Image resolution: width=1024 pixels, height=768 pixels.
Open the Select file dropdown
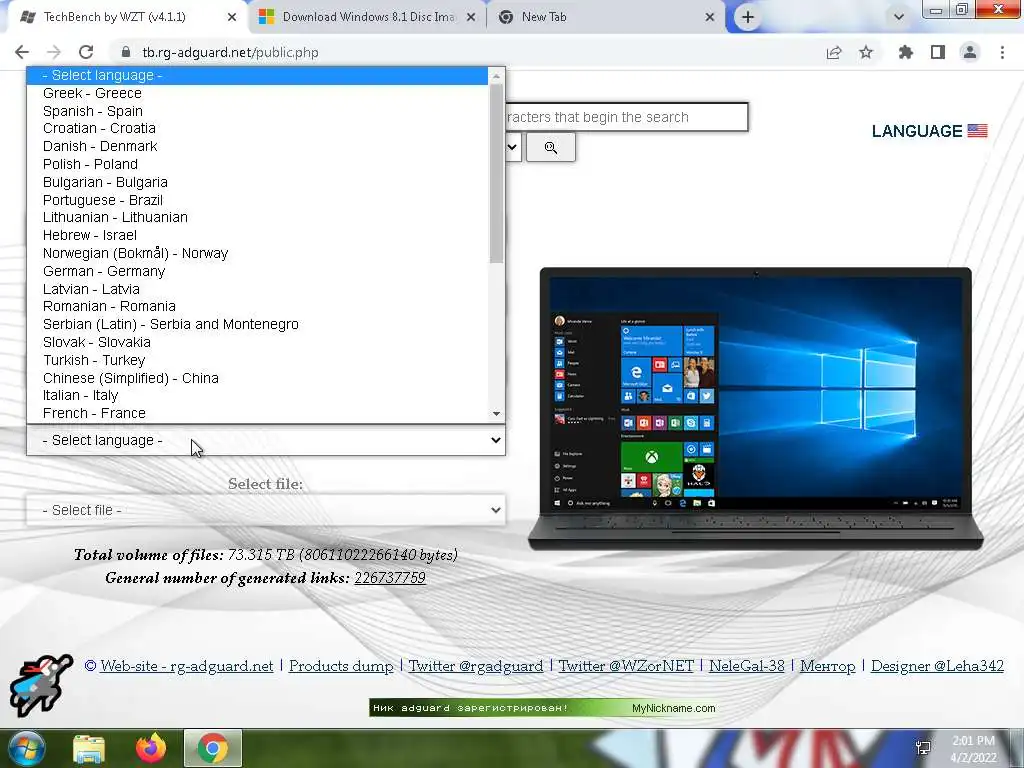click(266, 510)
